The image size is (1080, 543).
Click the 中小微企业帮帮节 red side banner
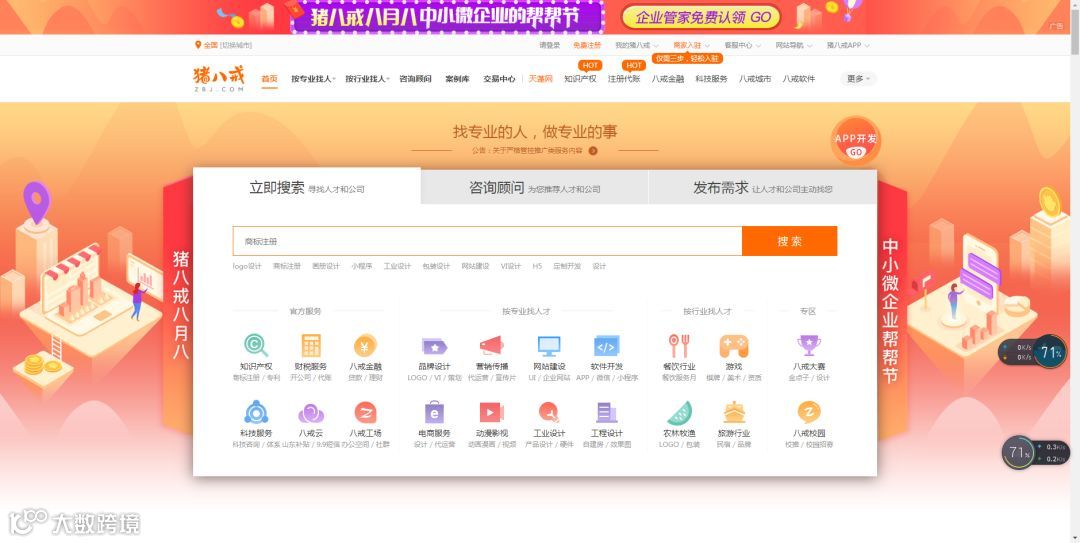pyautogui.click(x=890, y=310)
